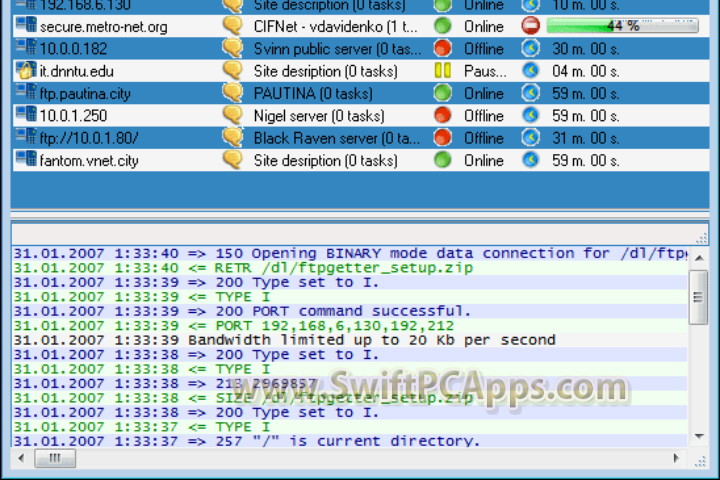Image resolution: width=720 pixels, height=480 pixels.
Task: Click the 150 Opening BINARY mode log line
Action: coord(350,253)
